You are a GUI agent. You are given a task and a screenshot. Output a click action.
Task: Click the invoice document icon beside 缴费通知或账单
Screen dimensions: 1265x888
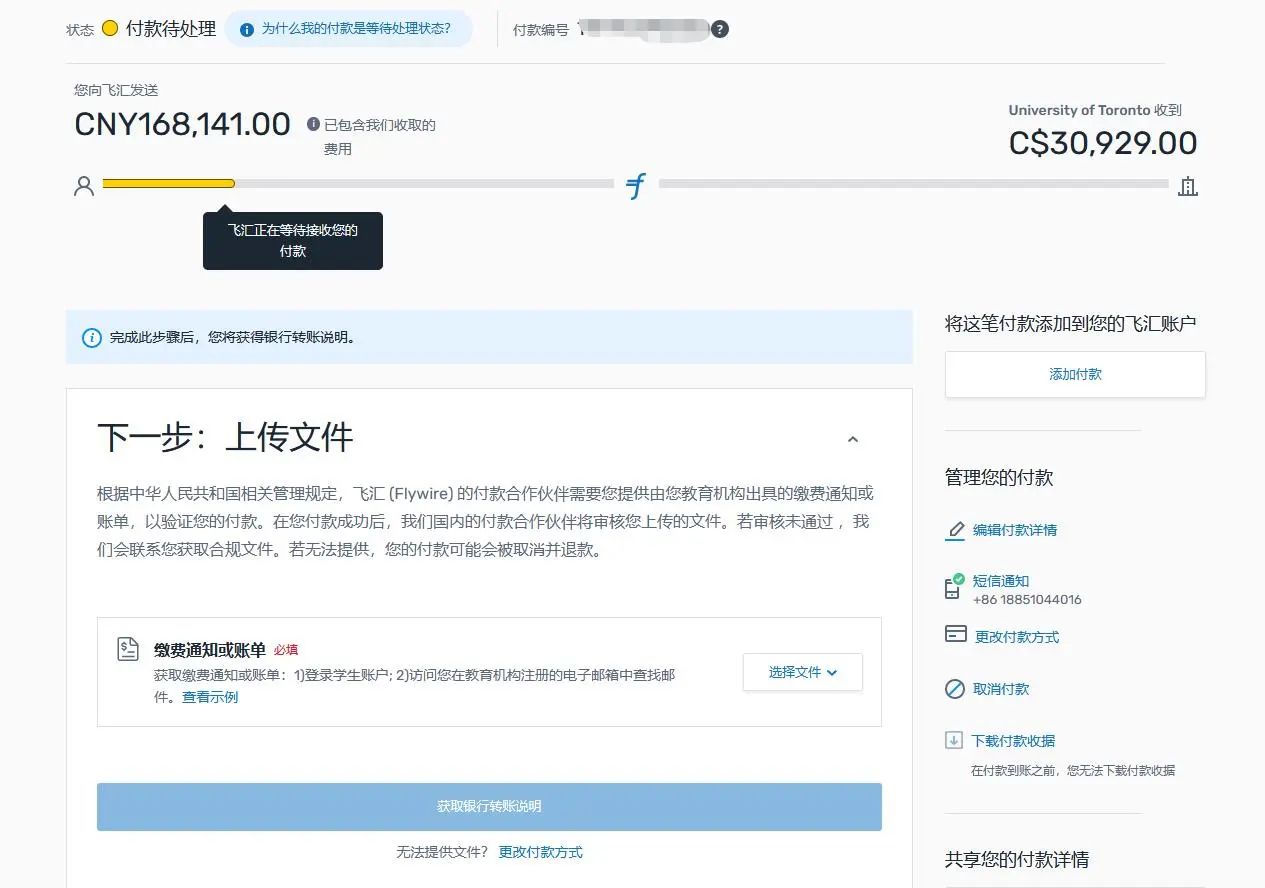(127, 649)
